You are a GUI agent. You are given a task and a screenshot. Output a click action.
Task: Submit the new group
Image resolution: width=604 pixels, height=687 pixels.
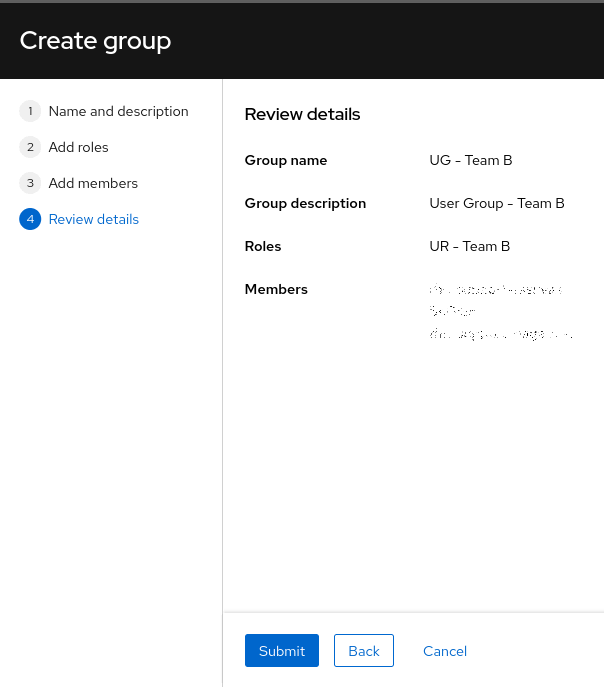pyautogui.click(x=281, y=651)
